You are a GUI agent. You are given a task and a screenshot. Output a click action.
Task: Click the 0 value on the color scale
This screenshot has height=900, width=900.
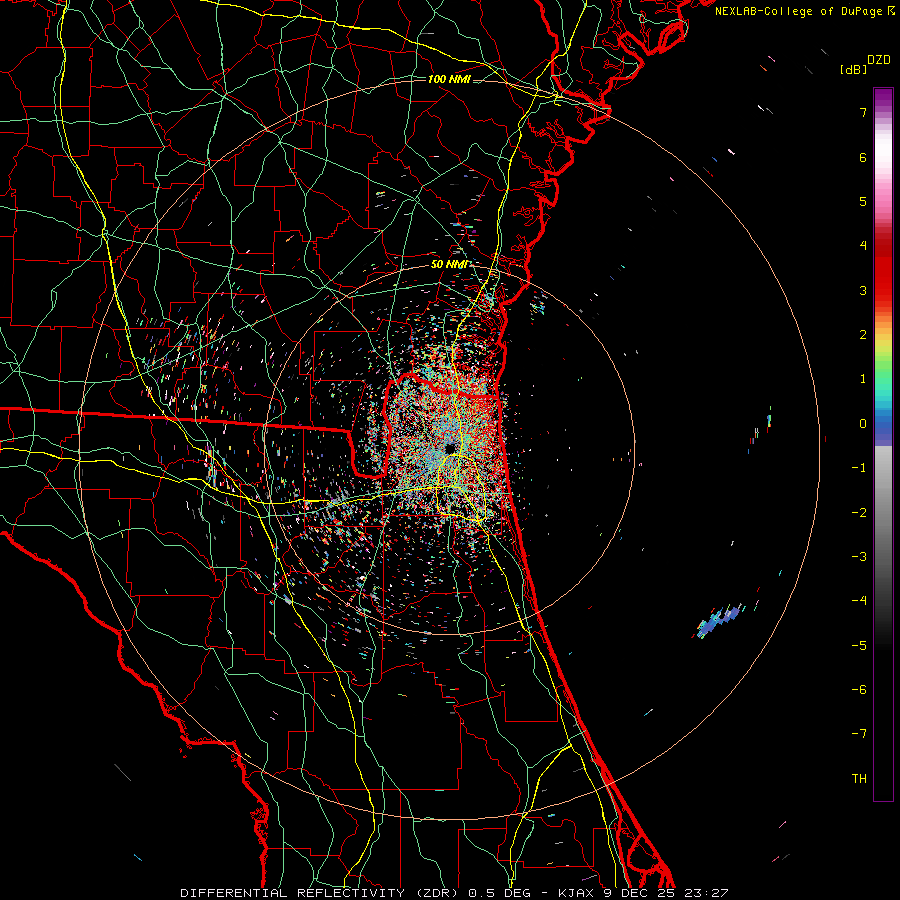[863, 424]
